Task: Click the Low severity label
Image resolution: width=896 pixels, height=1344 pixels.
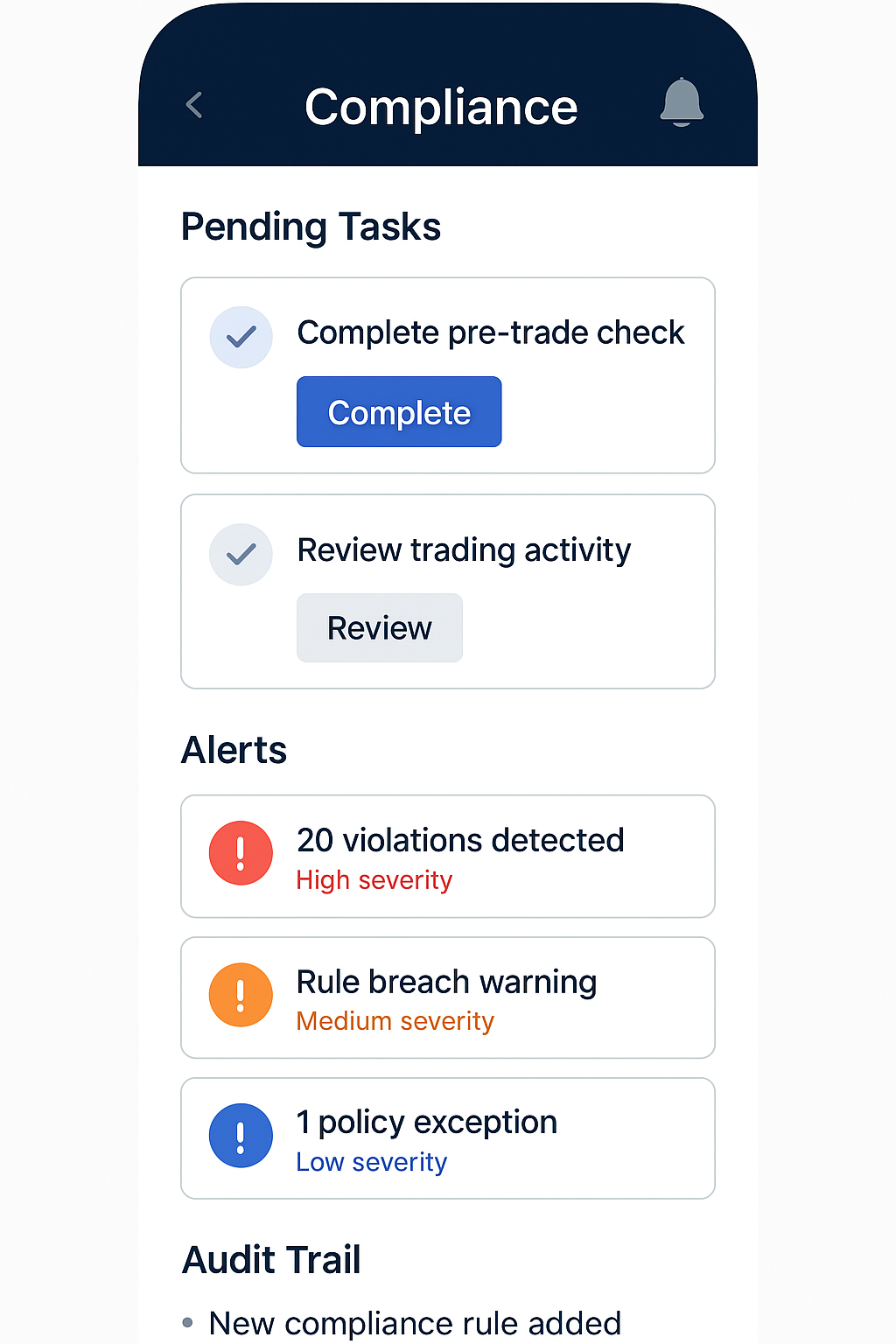Action: (x=372, y=1162)
